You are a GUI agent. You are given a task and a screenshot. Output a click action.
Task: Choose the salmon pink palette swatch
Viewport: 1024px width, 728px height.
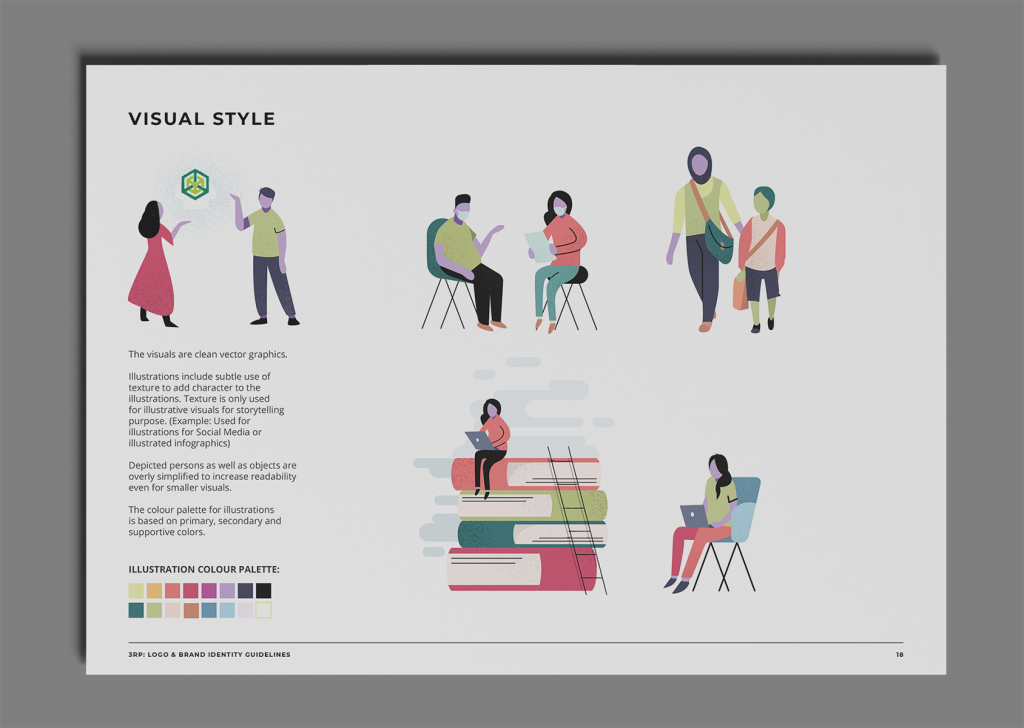coord(172,591)
